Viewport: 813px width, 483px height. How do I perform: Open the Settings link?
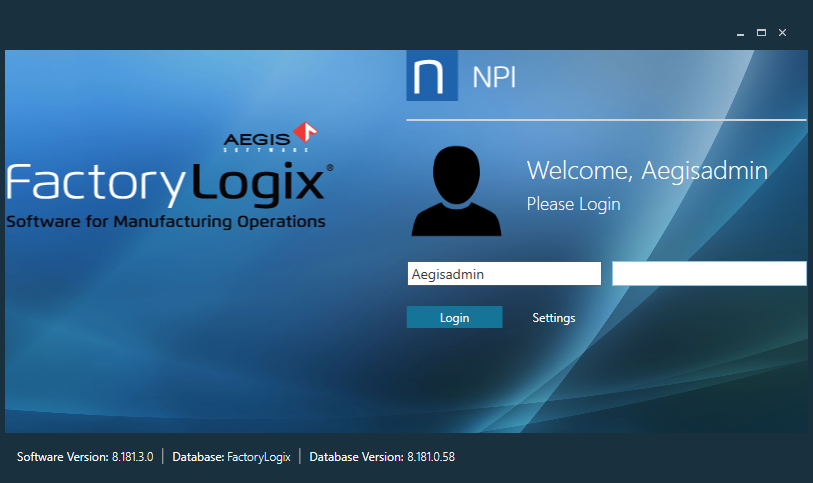(x=554, y=318)
